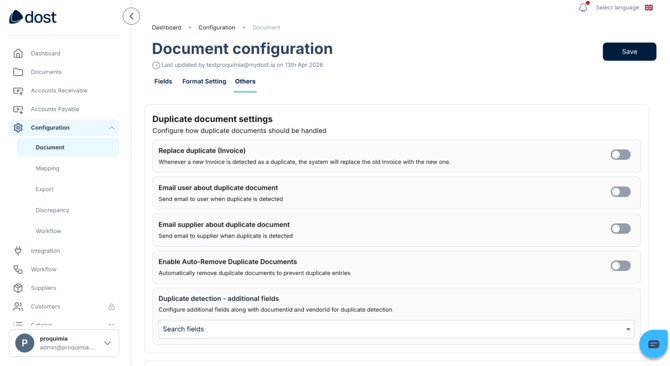
Task: Click the dost logo
Action: coord(32,17)
